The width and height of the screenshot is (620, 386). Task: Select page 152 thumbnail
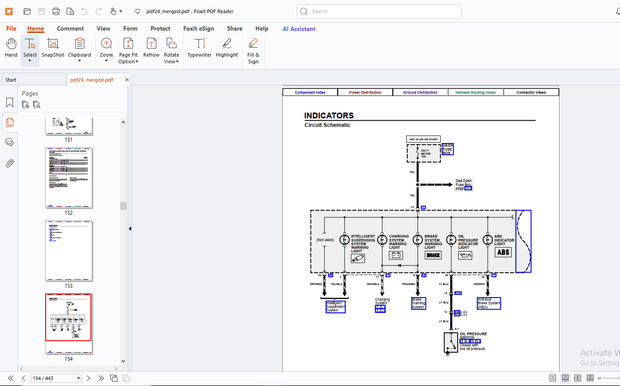69,178
